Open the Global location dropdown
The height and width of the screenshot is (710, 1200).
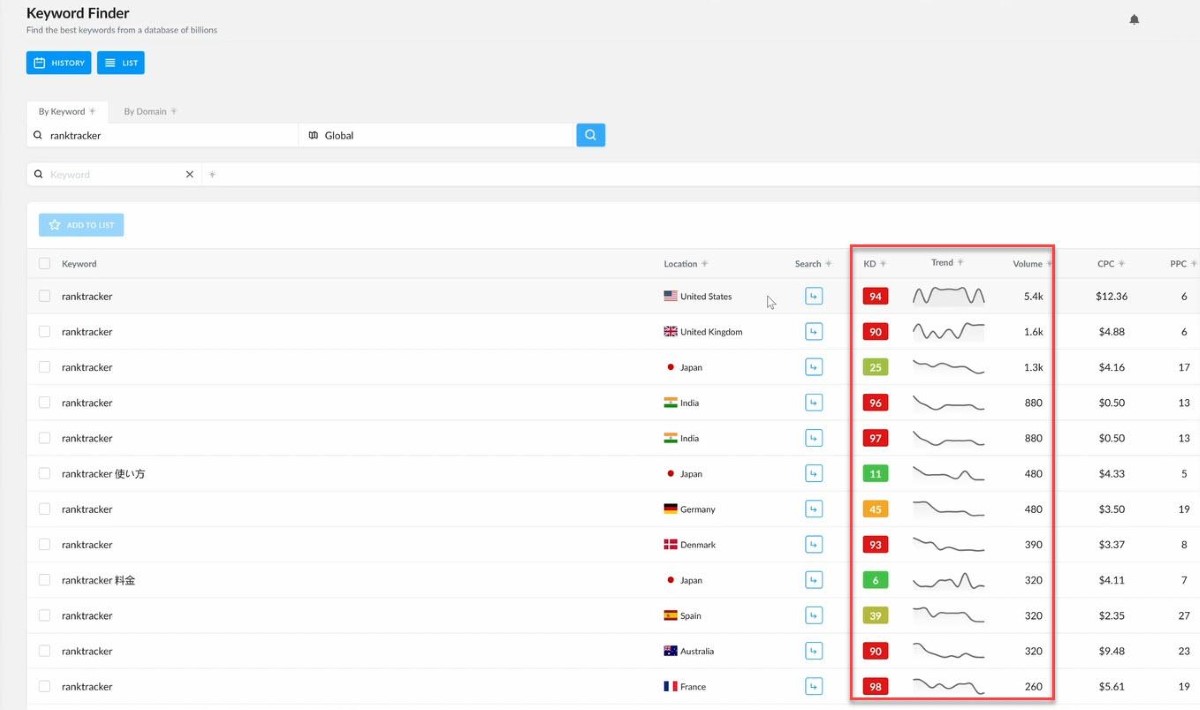tap(436, 135)
